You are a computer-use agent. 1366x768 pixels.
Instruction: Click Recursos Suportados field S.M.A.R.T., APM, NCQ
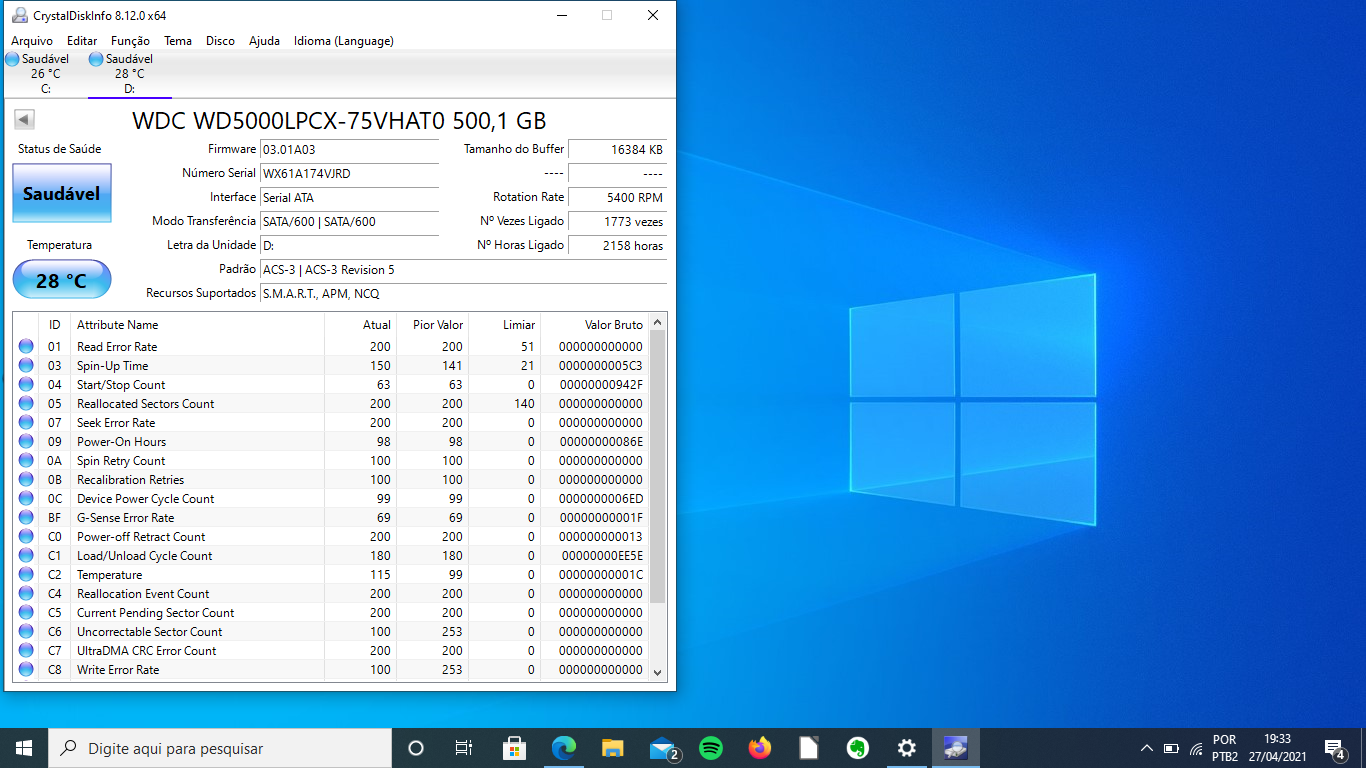point(463,293)
